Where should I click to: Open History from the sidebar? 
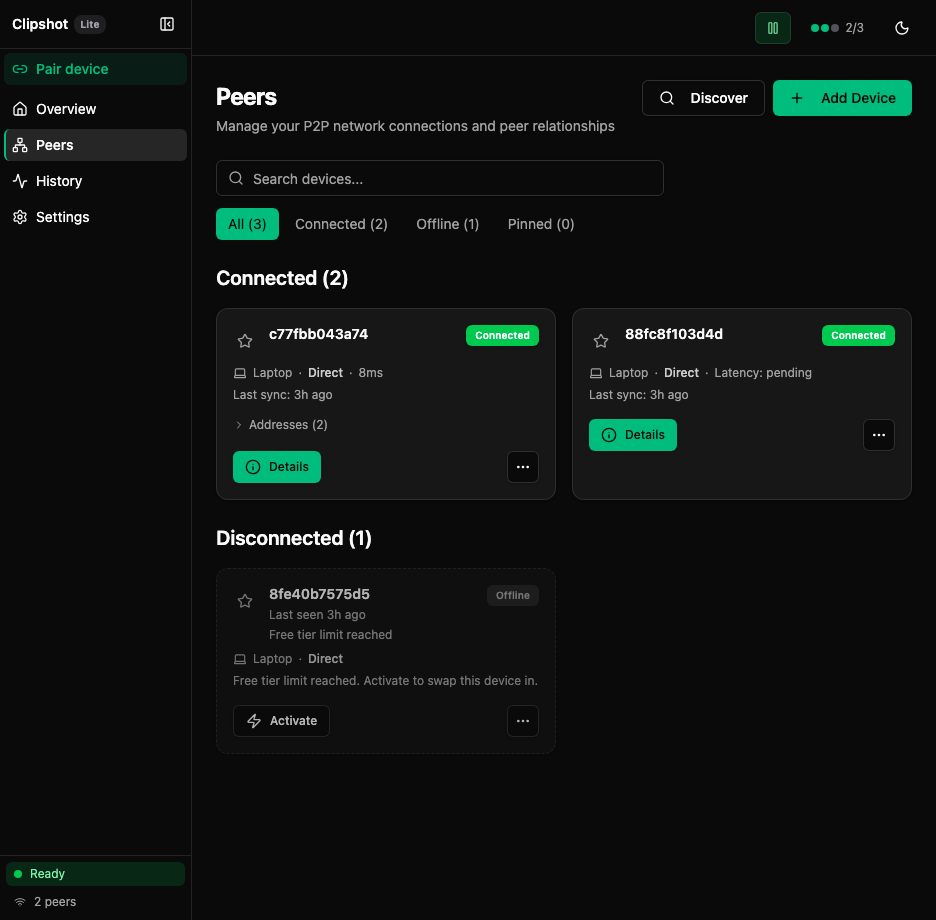61,181
